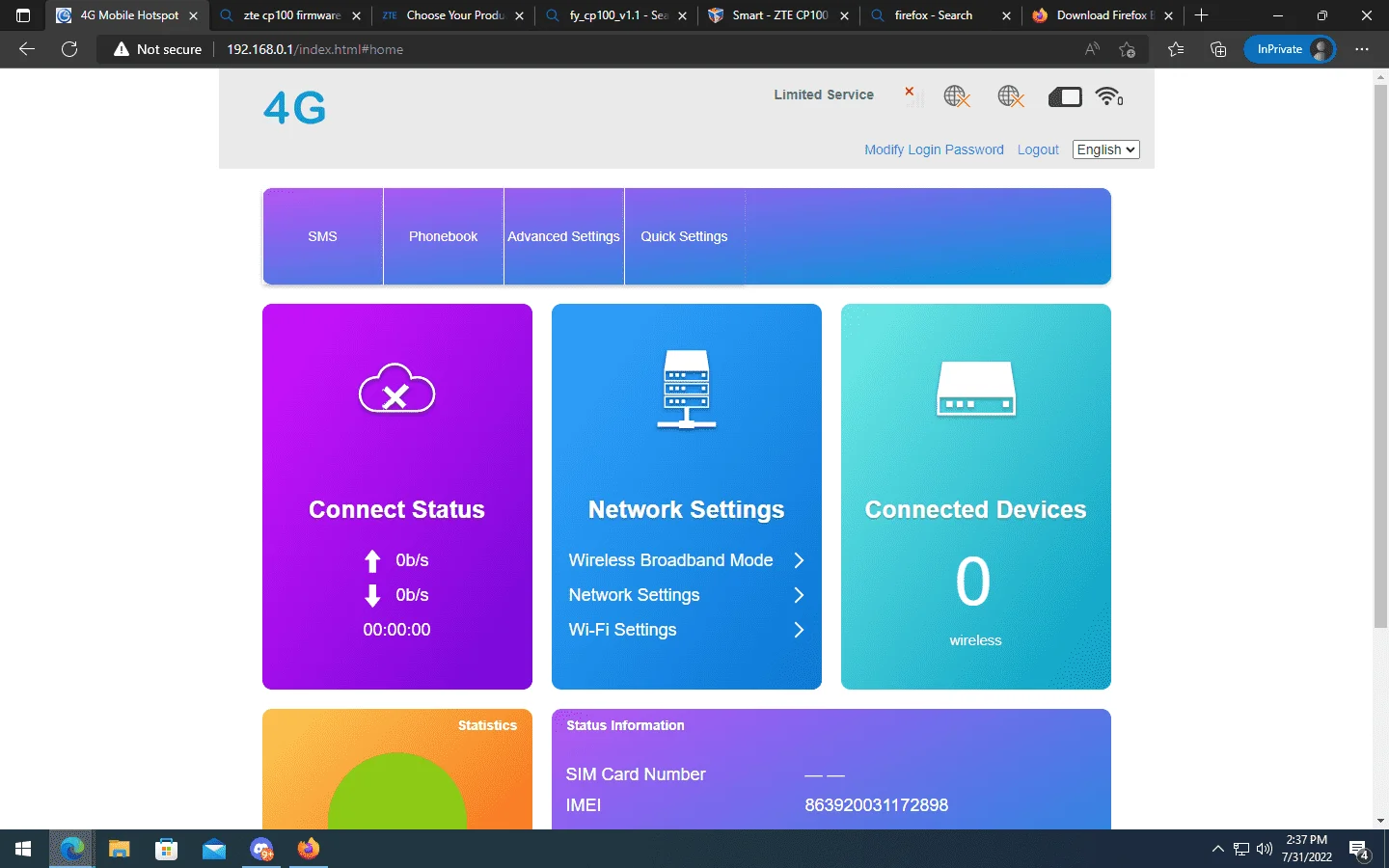Click the Wi-Fi status icon in header

[x=1109, y=95]
